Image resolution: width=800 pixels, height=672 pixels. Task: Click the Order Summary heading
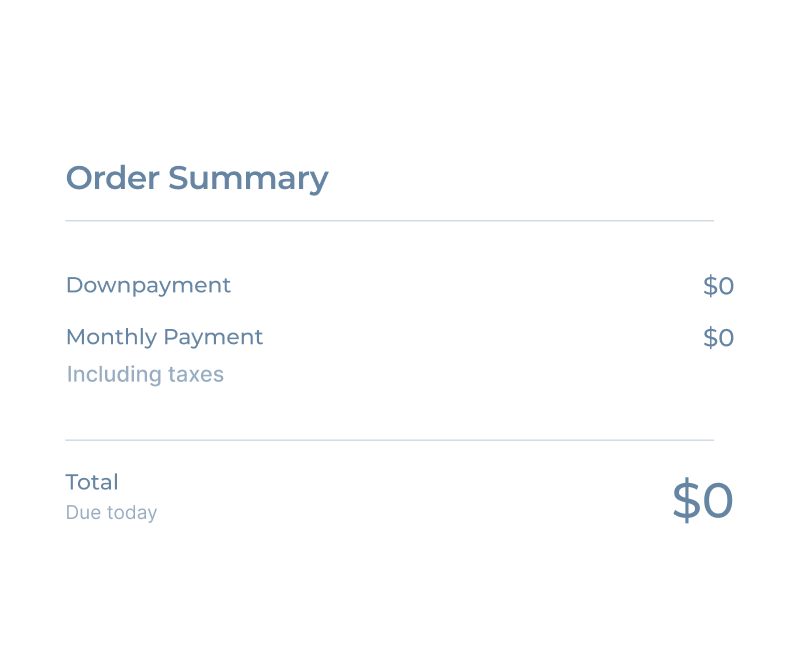[x=196, y=178]
